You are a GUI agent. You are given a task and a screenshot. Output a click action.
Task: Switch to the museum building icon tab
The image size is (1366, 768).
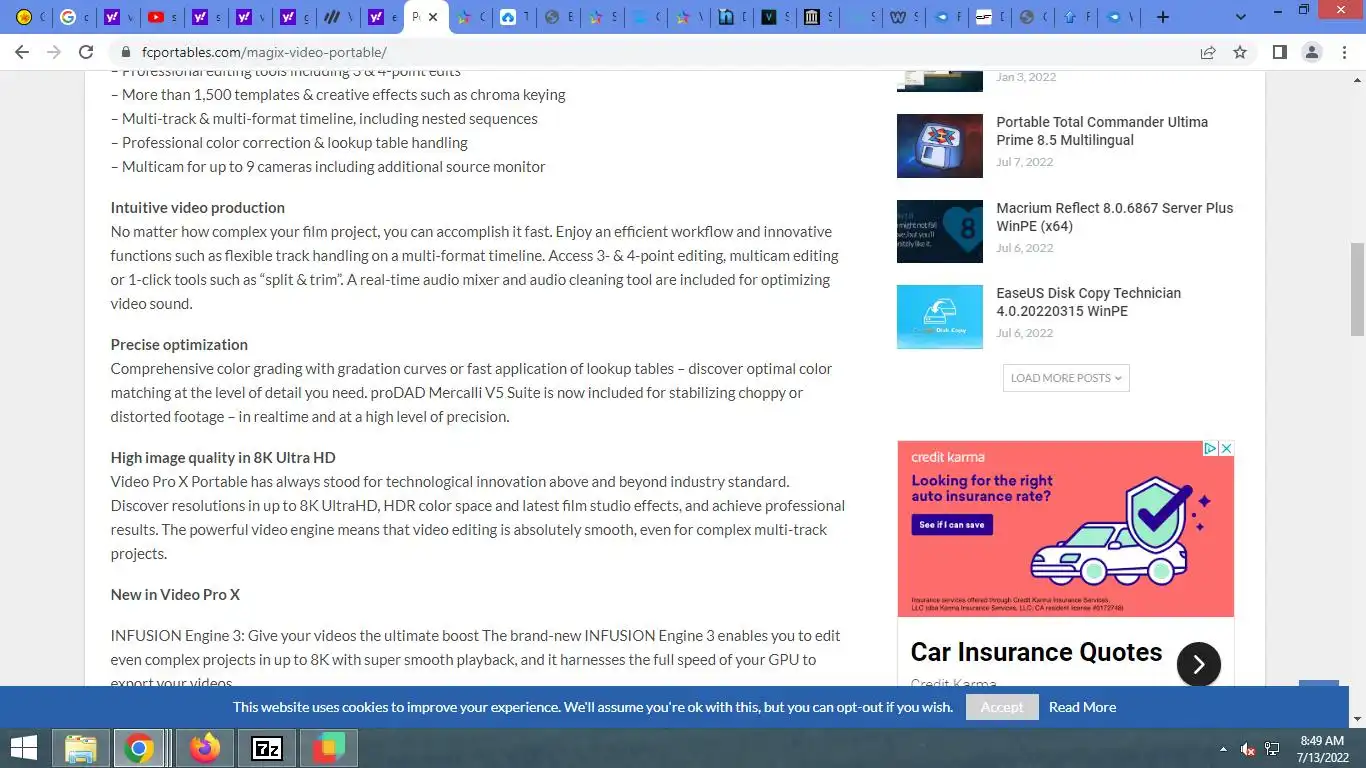click(x=816, y=17)
